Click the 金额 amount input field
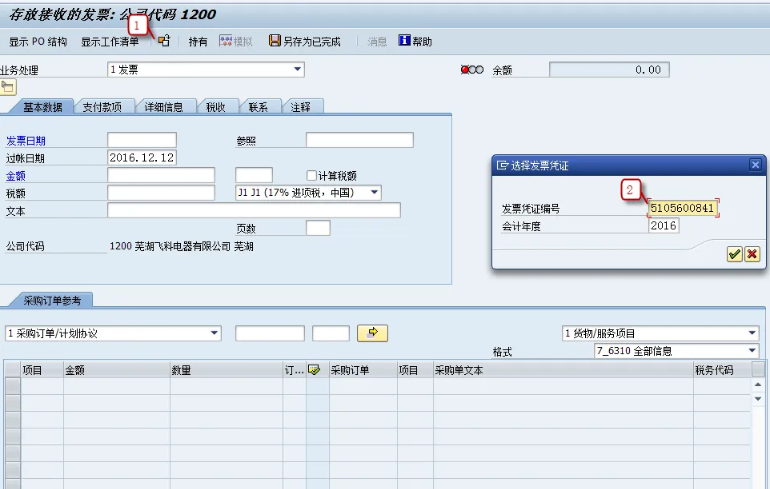 (x=161, y=175)
